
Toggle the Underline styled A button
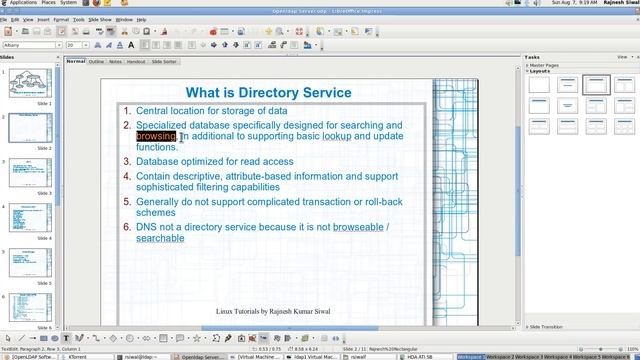click(120, 45)
